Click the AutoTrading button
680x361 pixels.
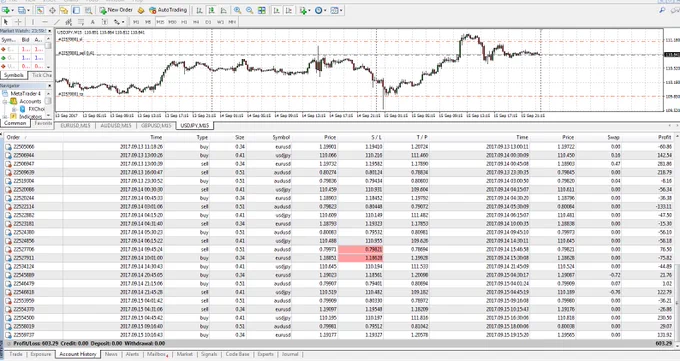[x=168, y=10]
